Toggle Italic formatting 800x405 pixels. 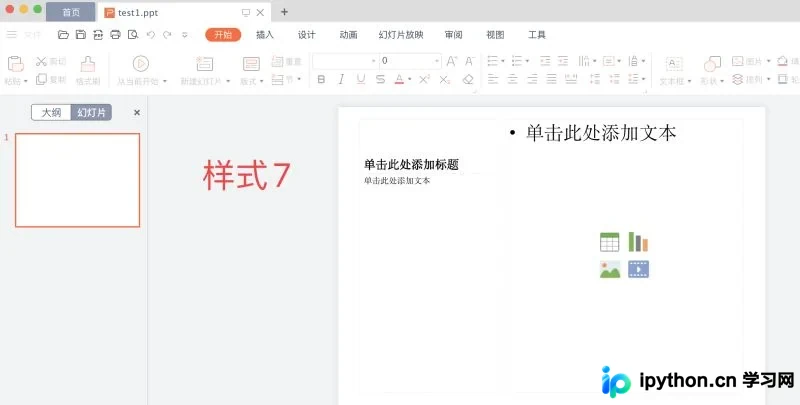click(x=341, y=80)
